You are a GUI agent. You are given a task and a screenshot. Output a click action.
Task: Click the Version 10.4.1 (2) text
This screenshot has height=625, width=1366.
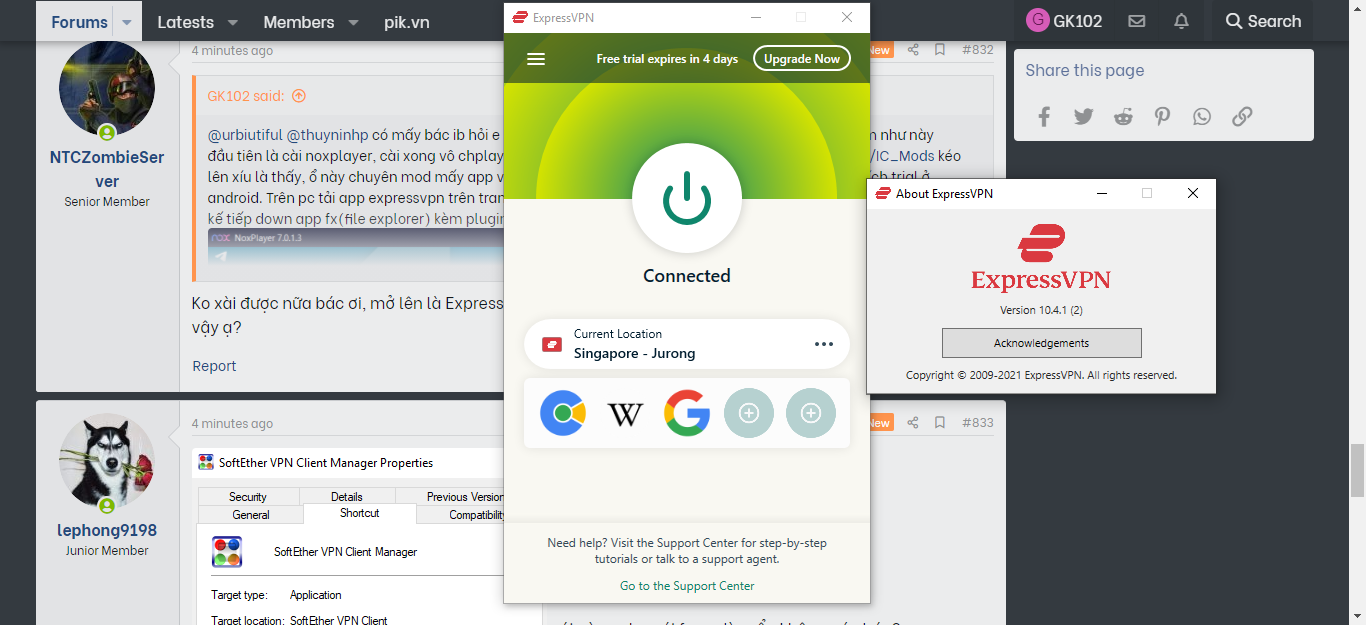tap(1041, 310)
